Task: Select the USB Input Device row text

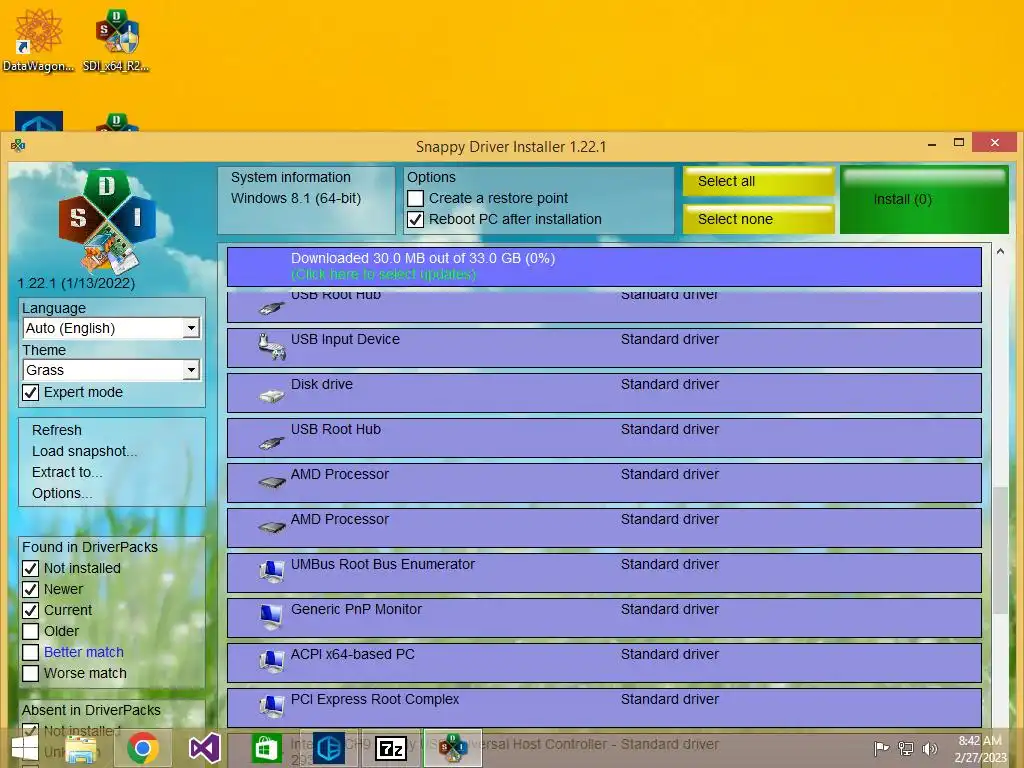Action: pos(345,340)
